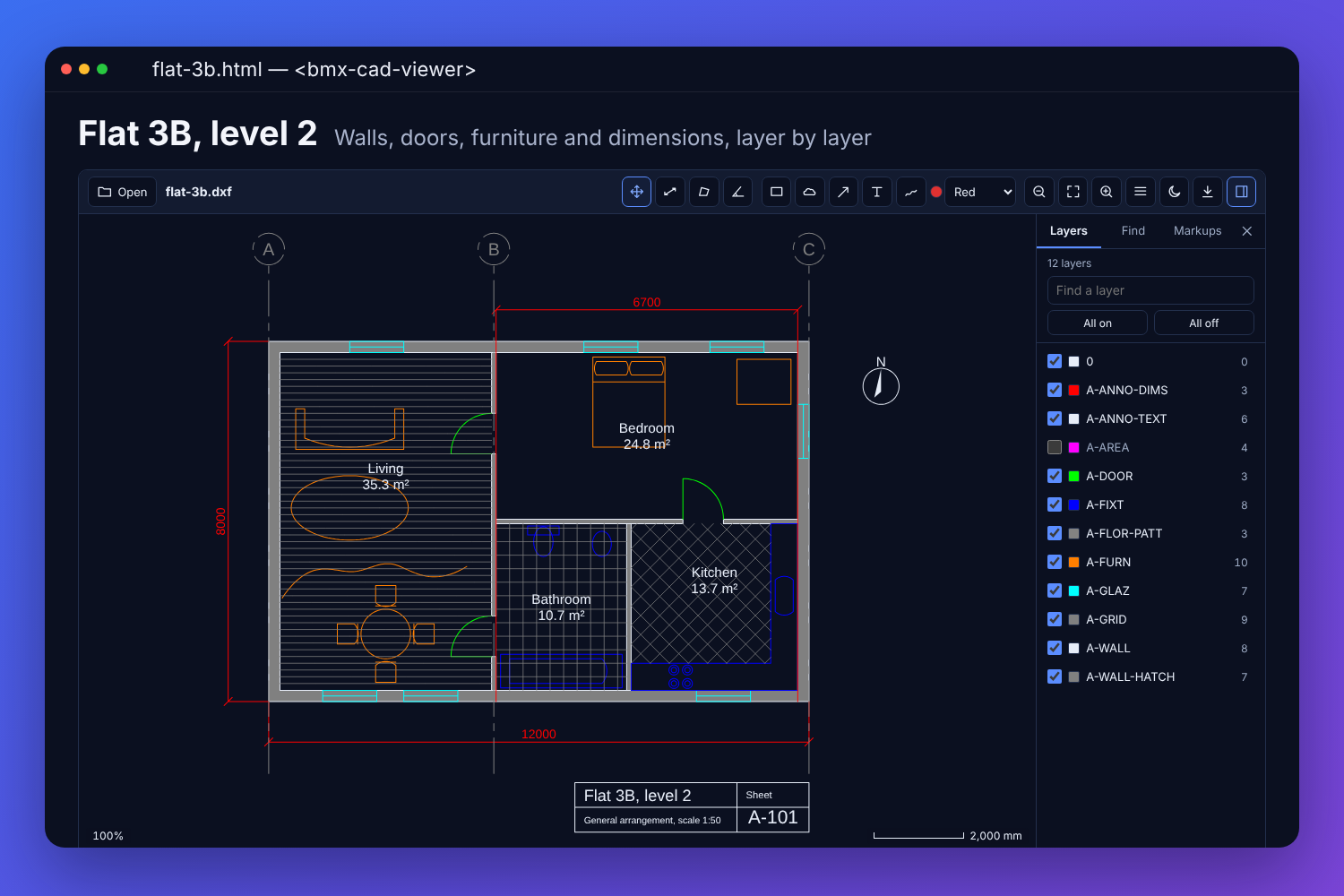Image resolution: width=1344 pixels, height=896 pixels.
Task: Select the rectangle markup tool
Action: point(777,192)
